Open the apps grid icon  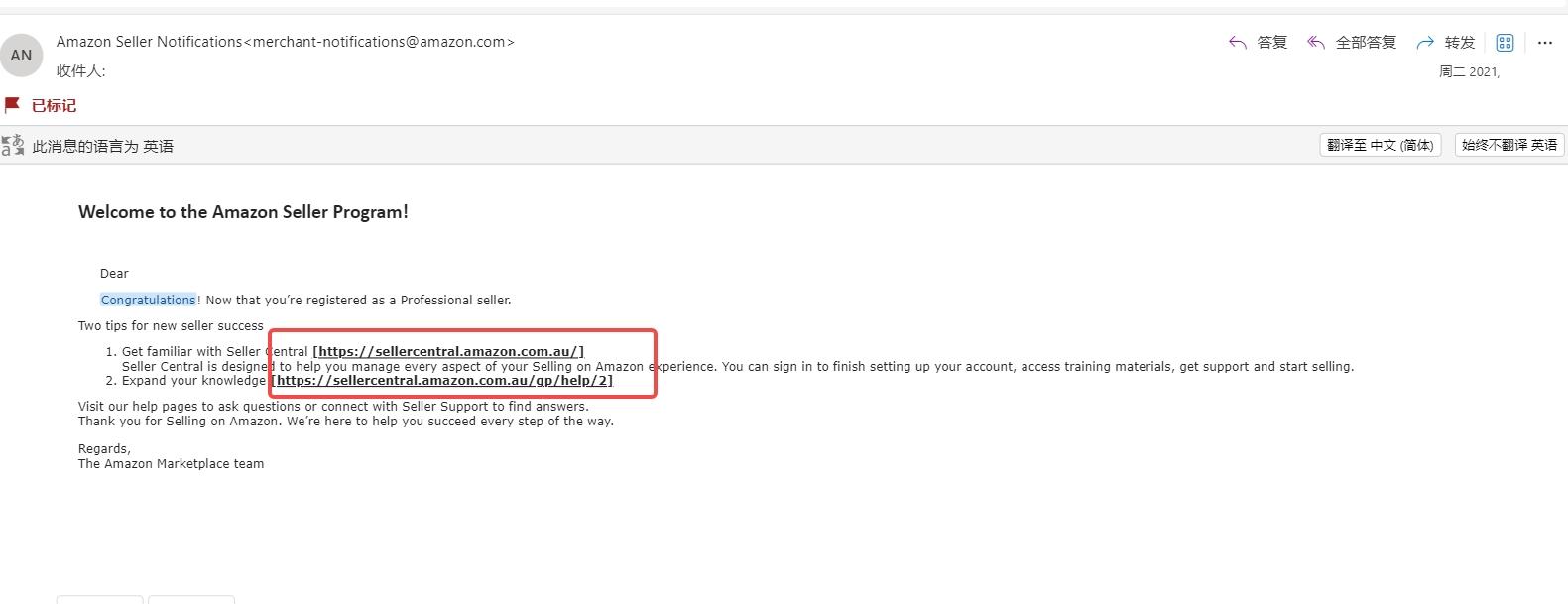click(1505, 43)
